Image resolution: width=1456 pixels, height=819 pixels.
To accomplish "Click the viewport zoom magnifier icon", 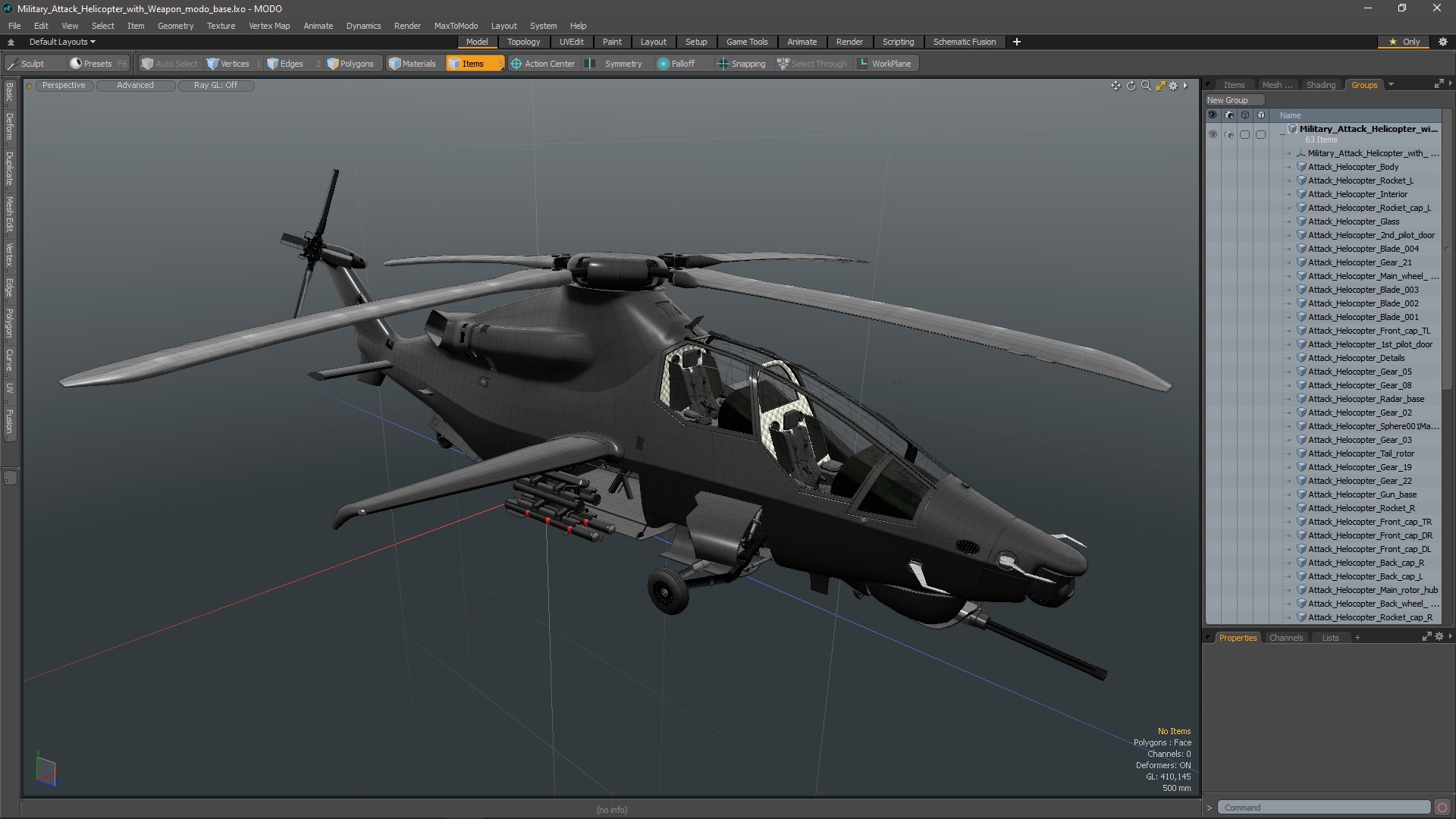I will tap(1146, 86).
